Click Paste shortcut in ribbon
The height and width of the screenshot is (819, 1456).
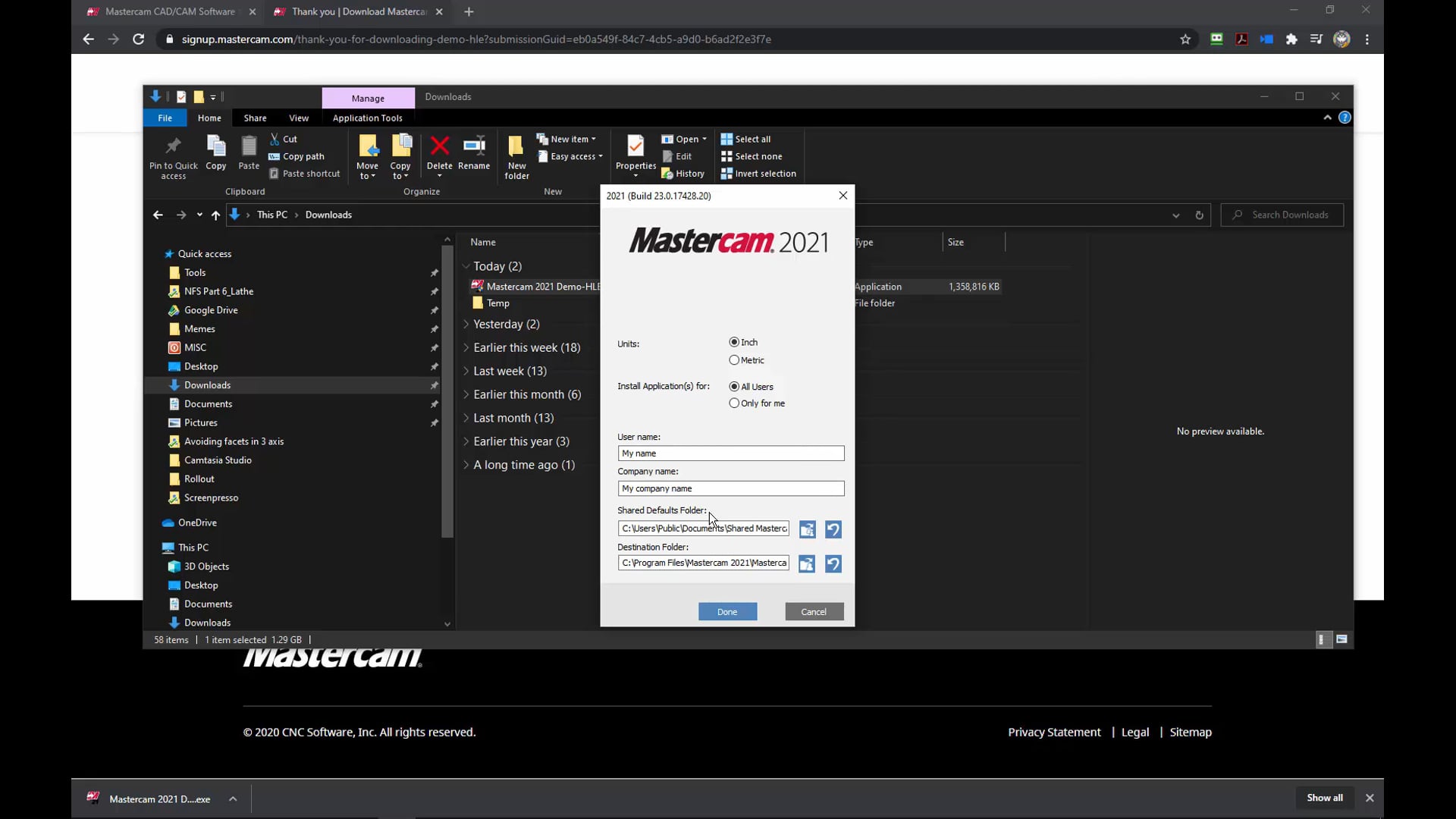pos(305,174)
